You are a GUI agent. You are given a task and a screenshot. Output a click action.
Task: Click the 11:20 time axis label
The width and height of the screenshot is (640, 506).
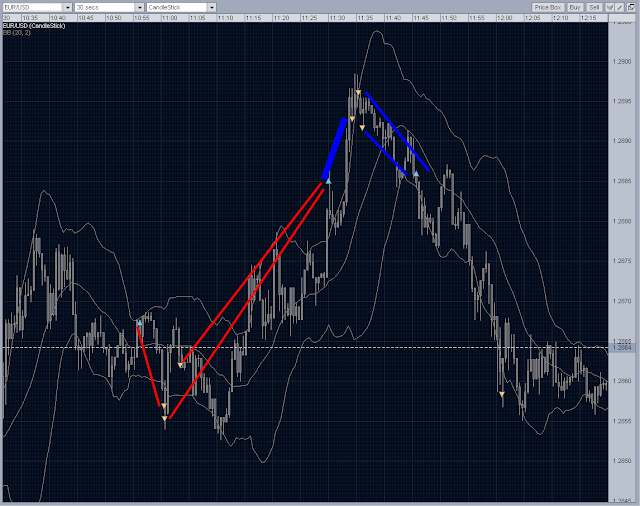pos(281,18)
